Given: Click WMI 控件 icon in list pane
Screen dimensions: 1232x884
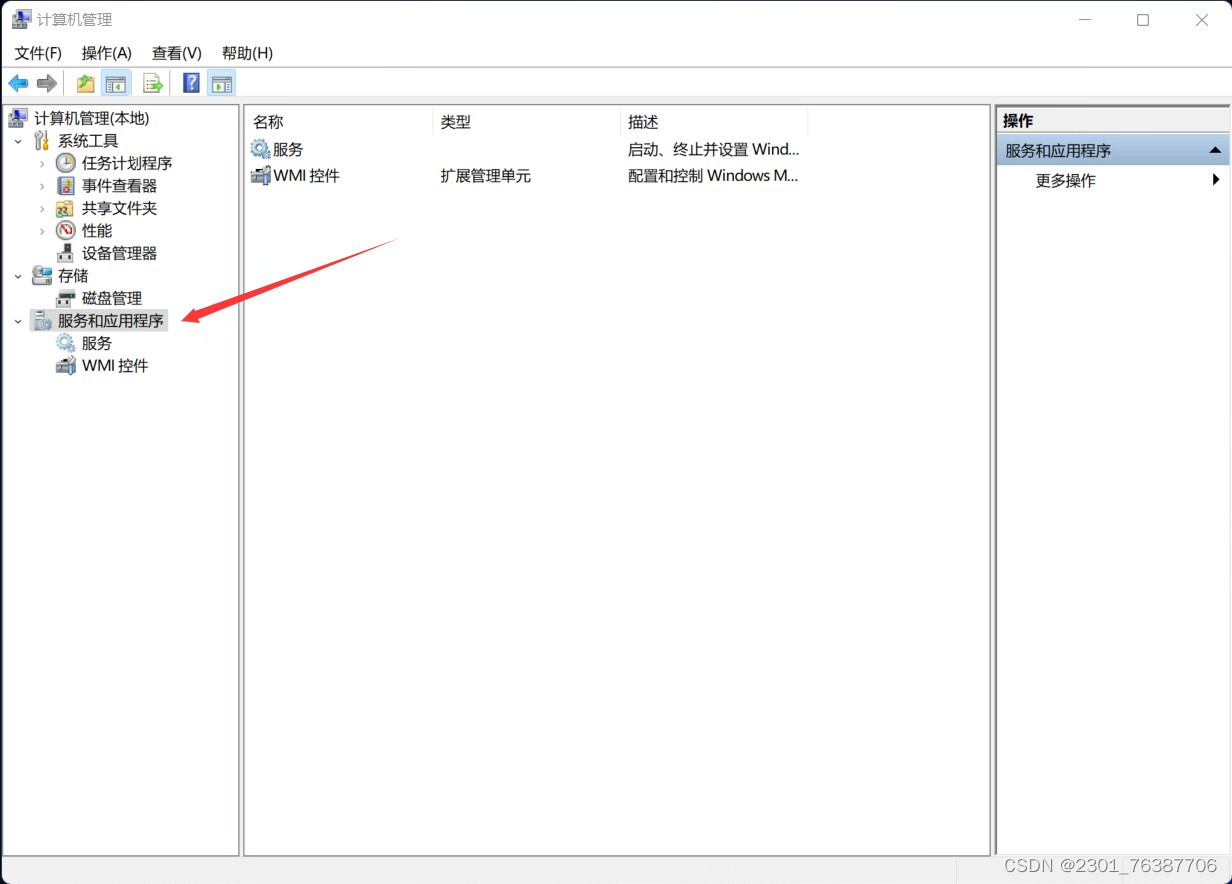Looking at the screenshot, I should pos(260,176).
